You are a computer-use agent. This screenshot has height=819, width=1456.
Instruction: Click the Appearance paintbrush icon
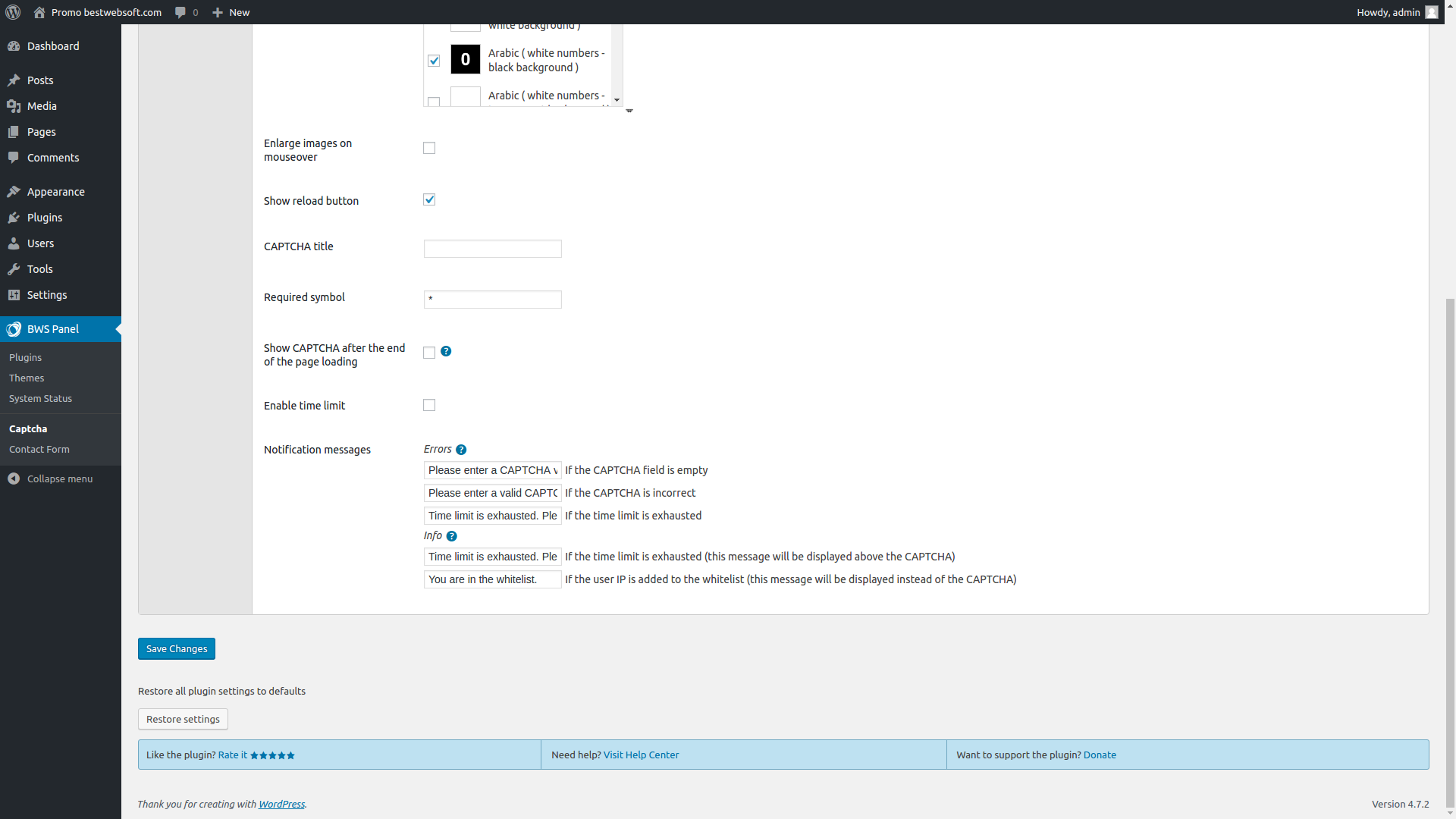coord(14,192)
